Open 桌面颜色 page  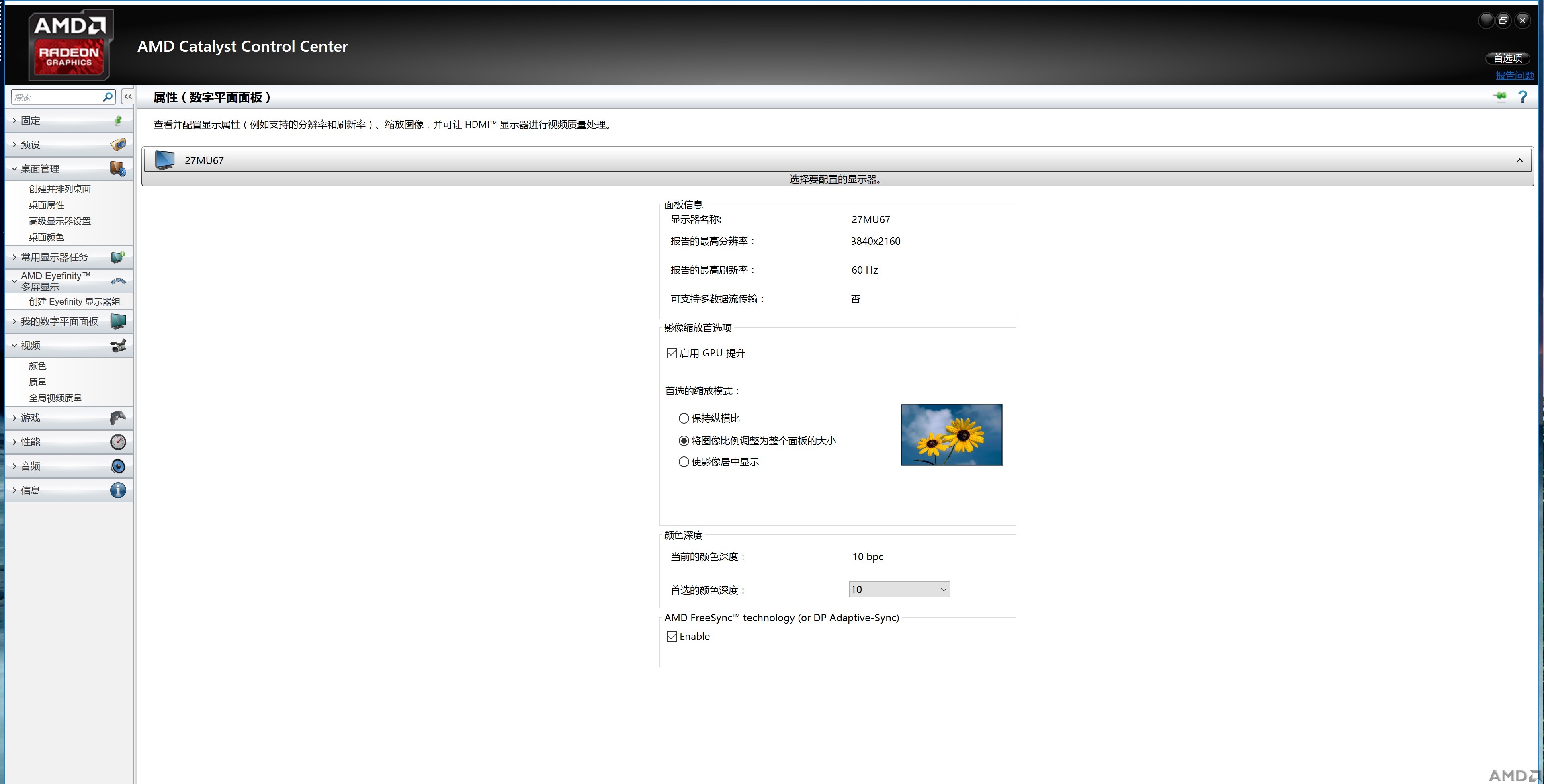(x=46, y=237)
